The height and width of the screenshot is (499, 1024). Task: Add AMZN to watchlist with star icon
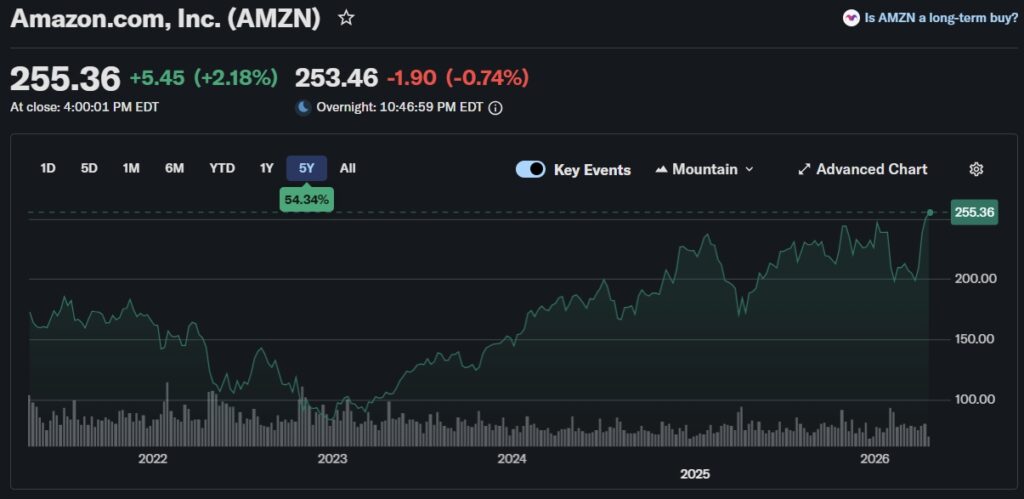coord(346,18)
